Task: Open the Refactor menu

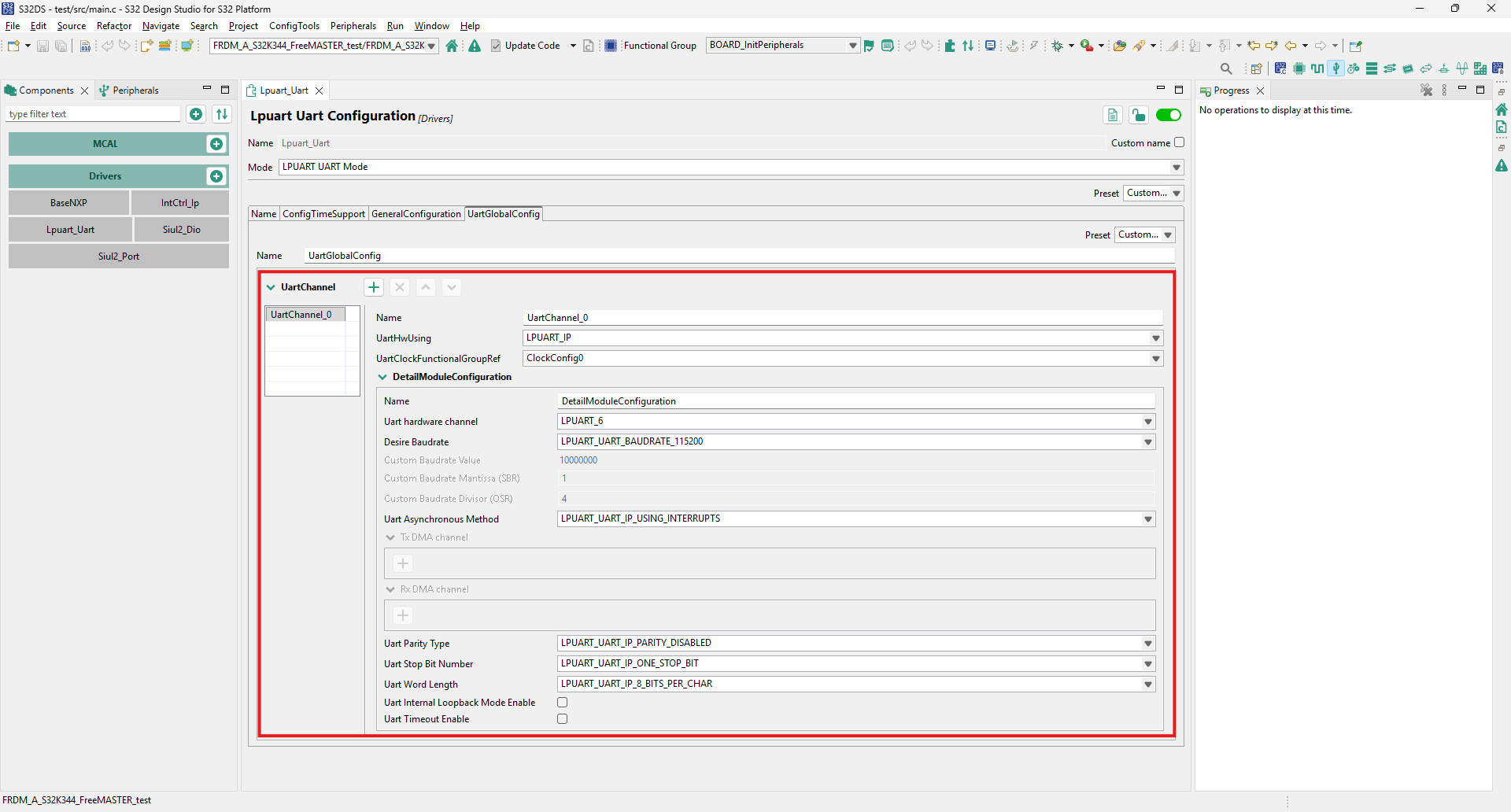Action: pos(114,26)
